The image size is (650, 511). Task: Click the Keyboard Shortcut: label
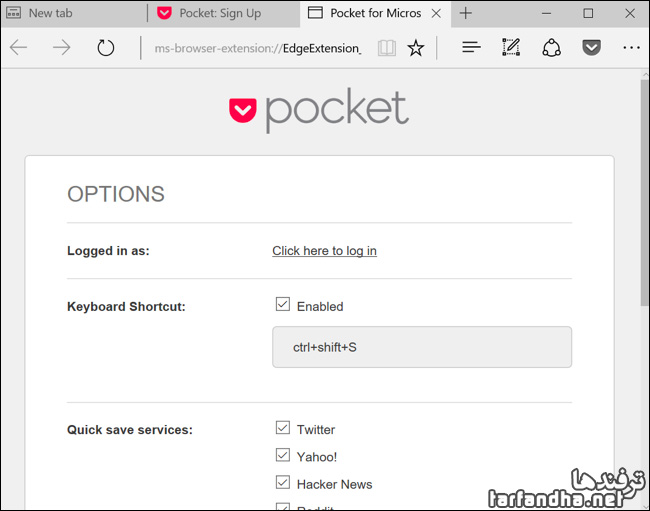(126, 307)
